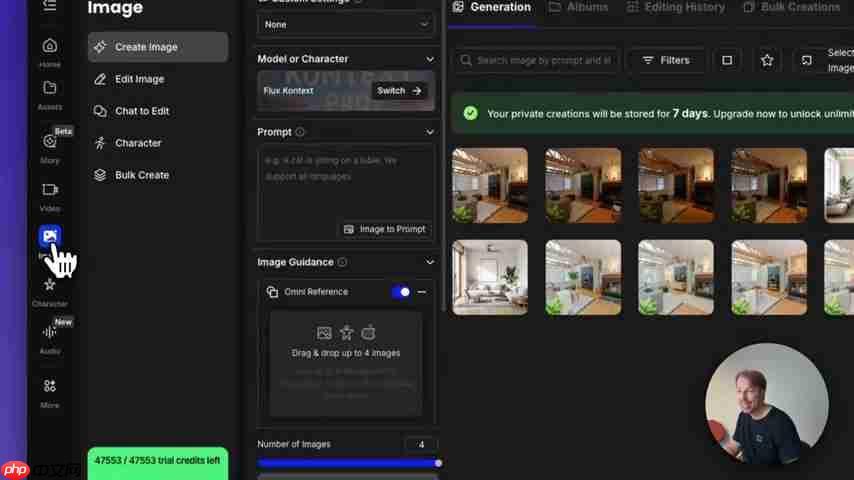Switch to the Albums tab
Screen dimensions: 854x480
(578, 8)
